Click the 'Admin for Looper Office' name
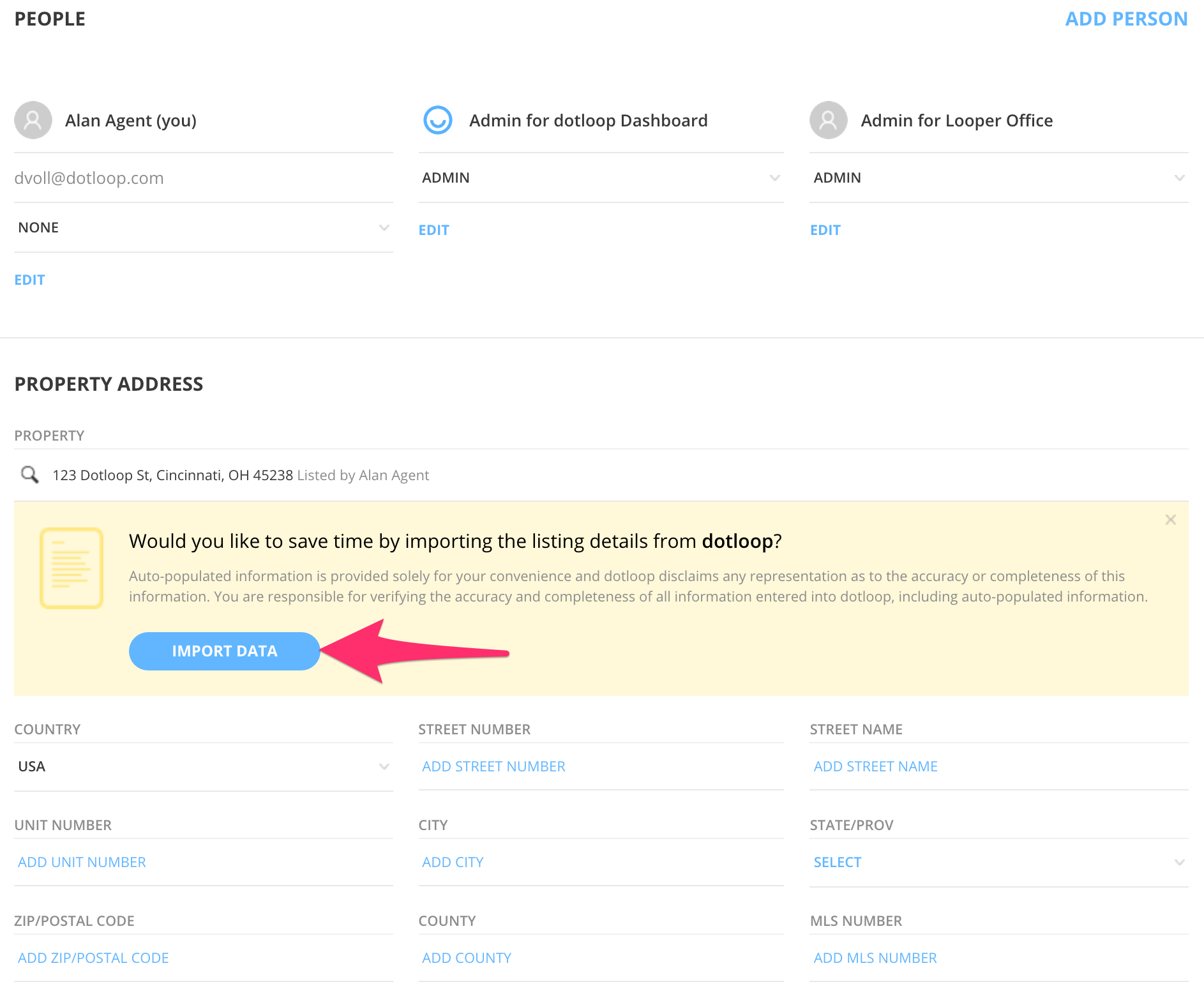 pyautogui.click(x=957, y=121)
